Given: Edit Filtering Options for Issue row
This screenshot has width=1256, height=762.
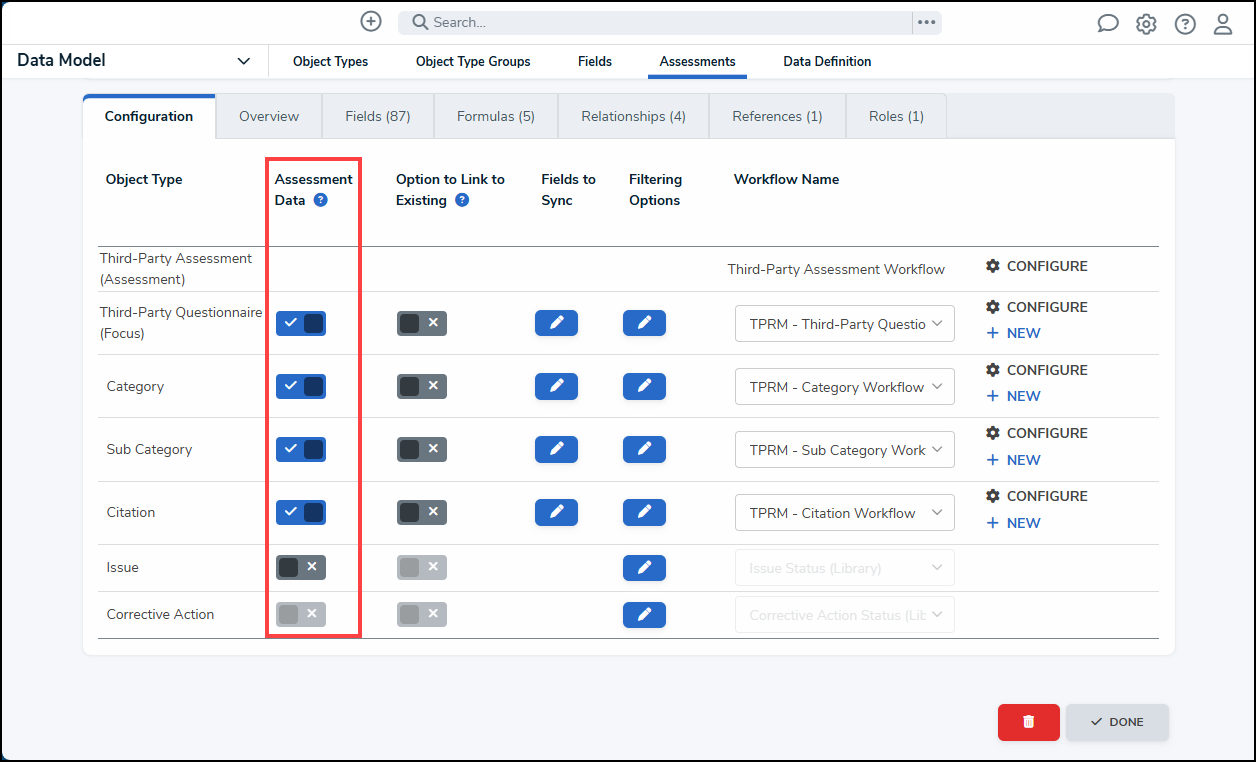Looking at the screenshot, I should (644, 568).
